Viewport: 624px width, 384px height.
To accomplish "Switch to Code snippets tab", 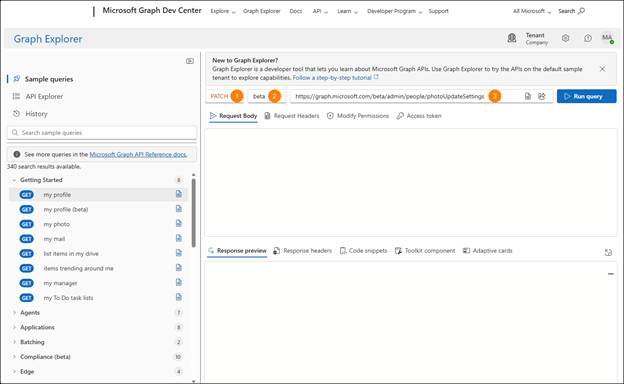I will coord(363,251).
